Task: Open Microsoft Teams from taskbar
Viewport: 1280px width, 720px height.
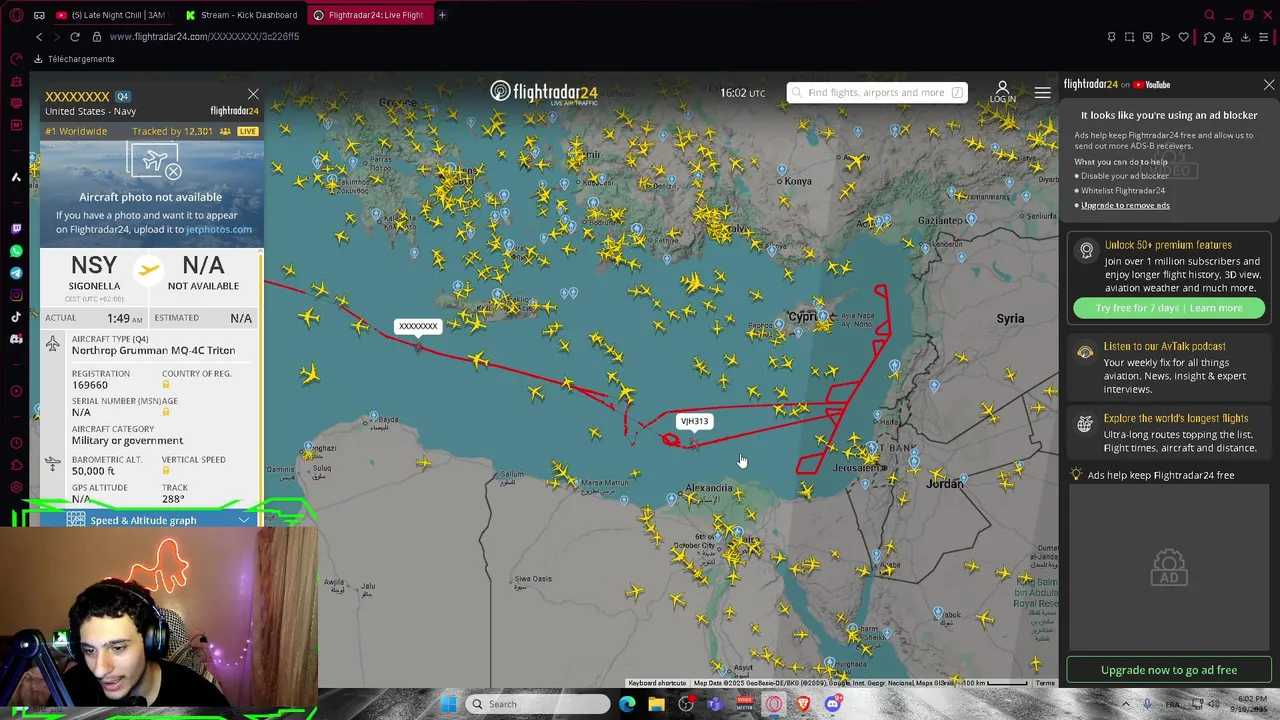Action: click(715, 704)
